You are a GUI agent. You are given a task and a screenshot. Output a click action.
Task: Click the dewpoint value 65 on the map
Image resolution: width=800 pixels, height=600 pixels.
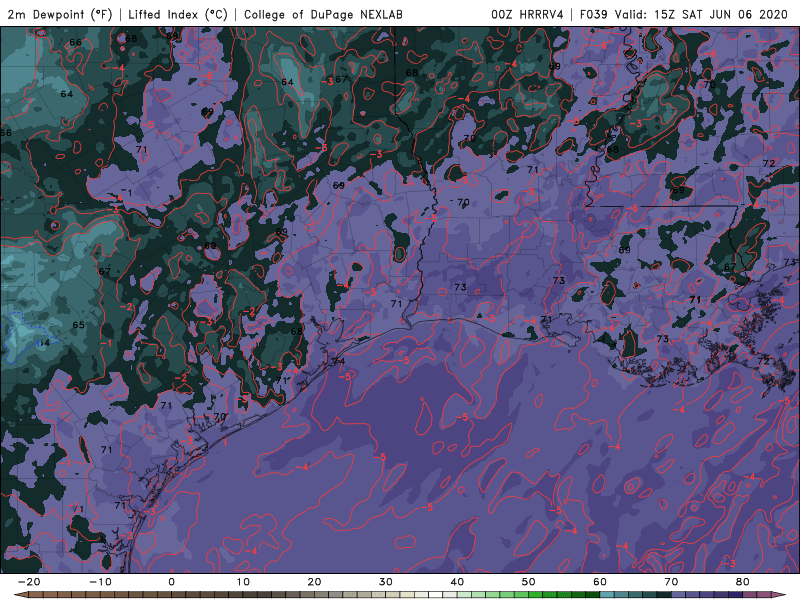79,325
